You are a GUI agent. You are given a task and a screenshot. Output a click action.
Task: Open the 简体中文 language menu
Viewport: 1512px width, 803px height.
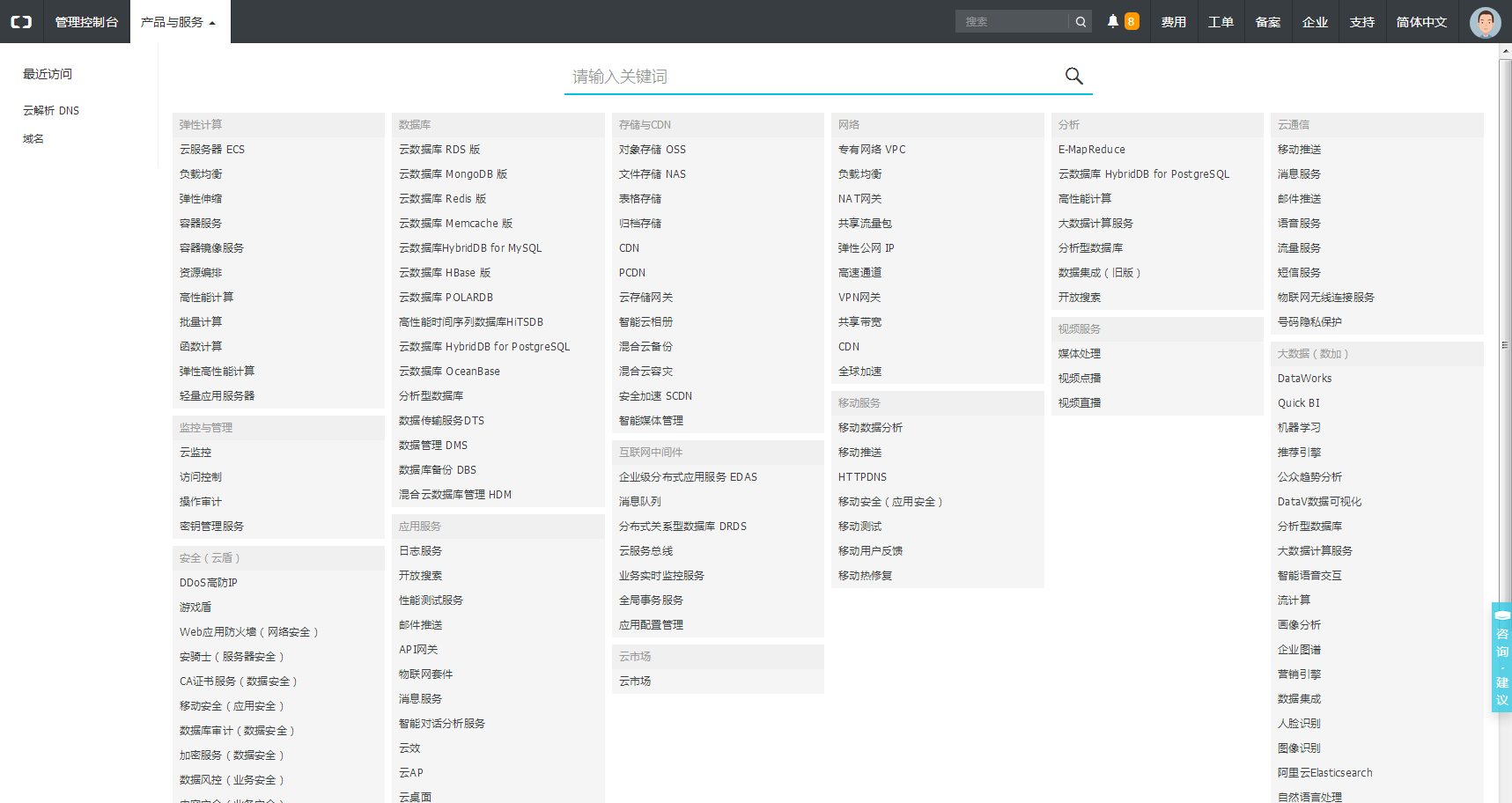click(x=1421, y=22)
